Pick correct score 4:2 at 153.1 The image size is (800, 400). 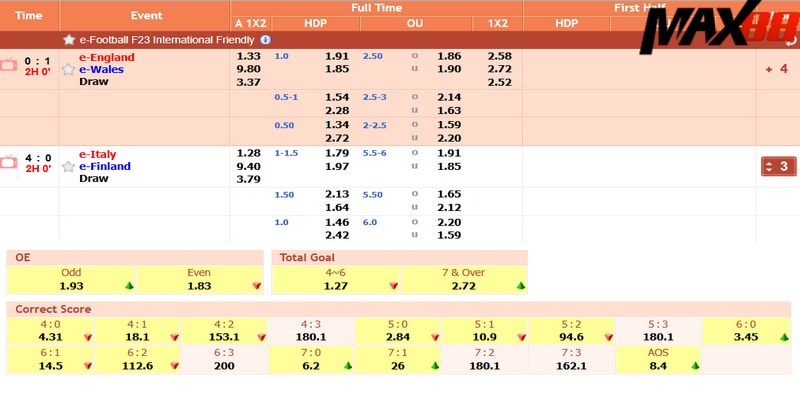tap(224, 331)
